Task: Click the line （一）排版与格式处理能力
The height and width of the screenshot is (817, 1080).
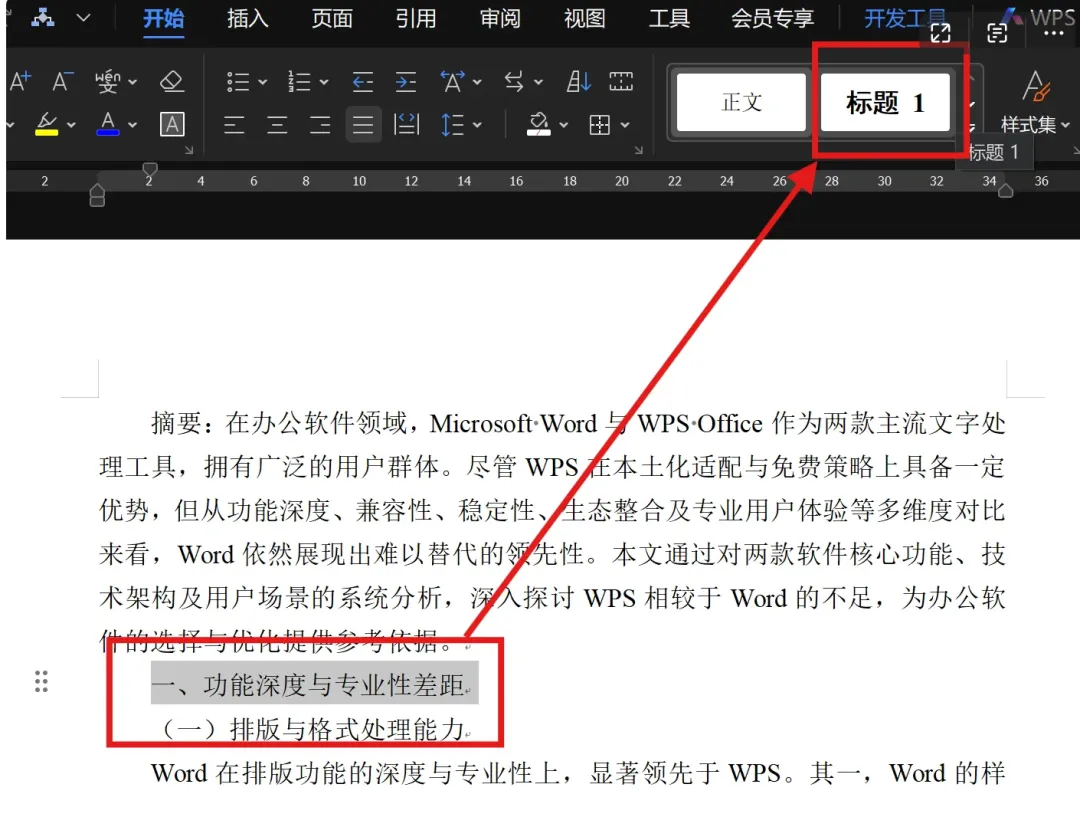Action: [x=313, y=729]
